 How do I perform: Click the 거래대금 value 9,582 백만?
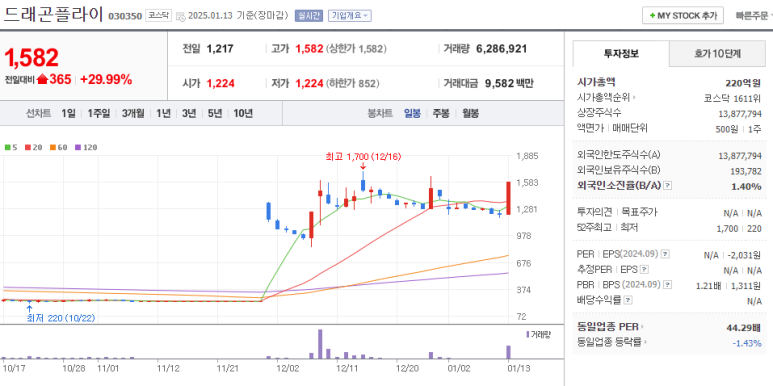click(x=509, y=83)
